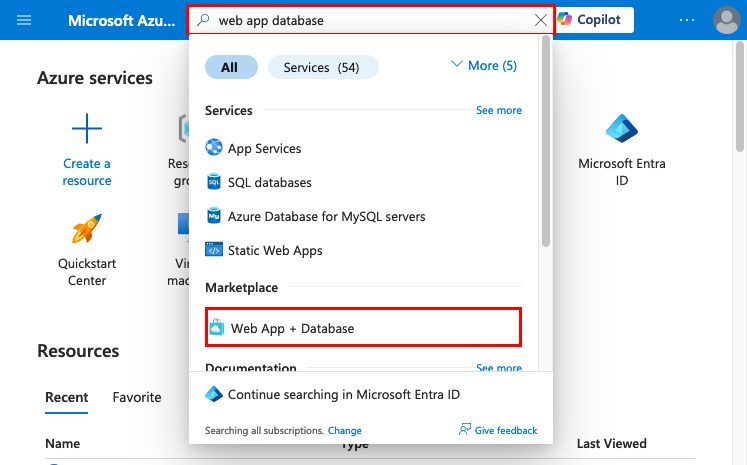Switch to the Favorite tab
Viewport: 747px width, 465px height.
[137, 397]
